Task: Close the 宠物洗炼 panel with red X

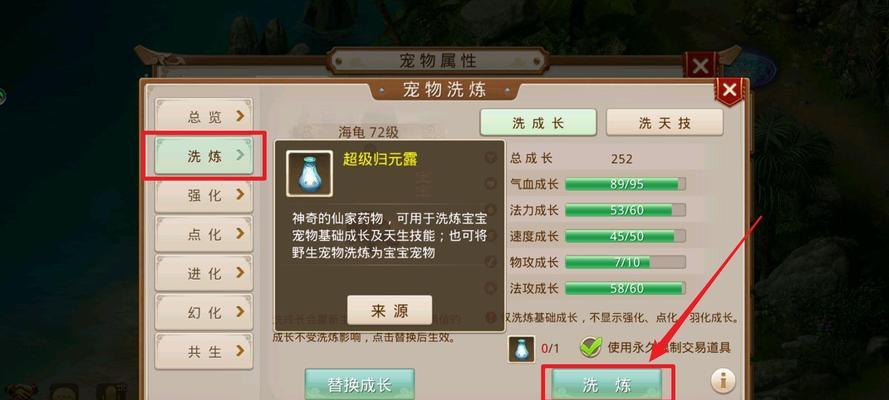Action: [730, 91]
